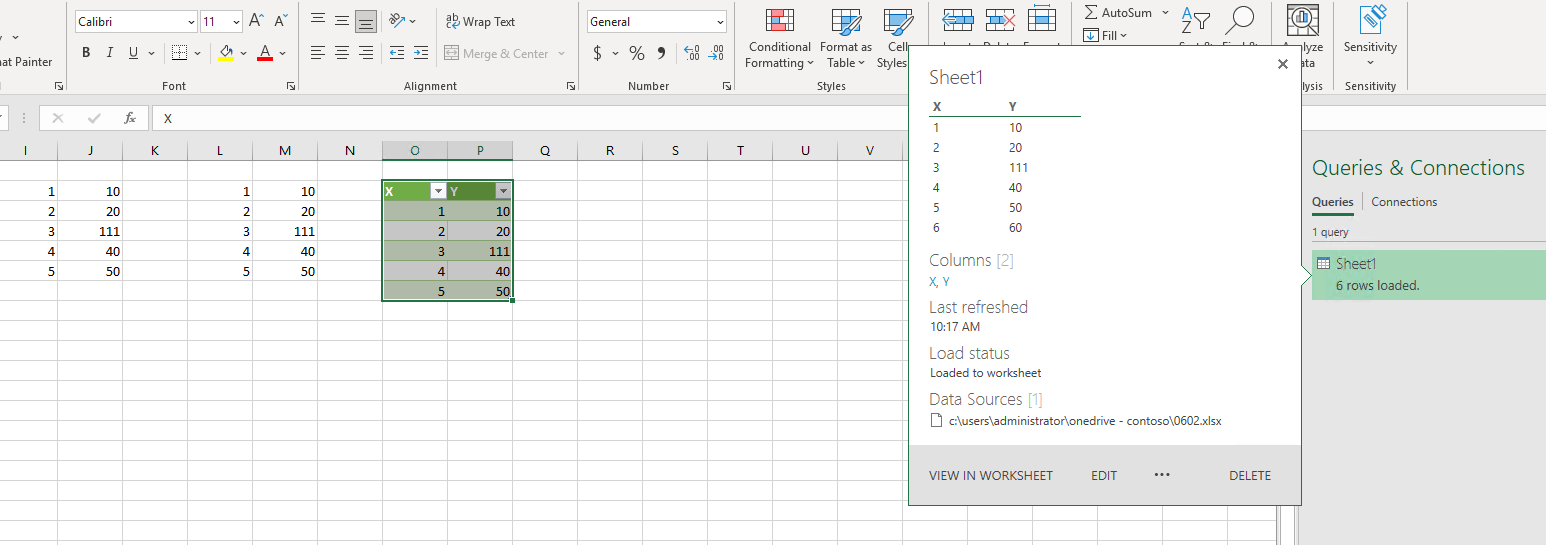The image size is (1546, 545).
Task: Middle align cell contents
Action: 342,21
